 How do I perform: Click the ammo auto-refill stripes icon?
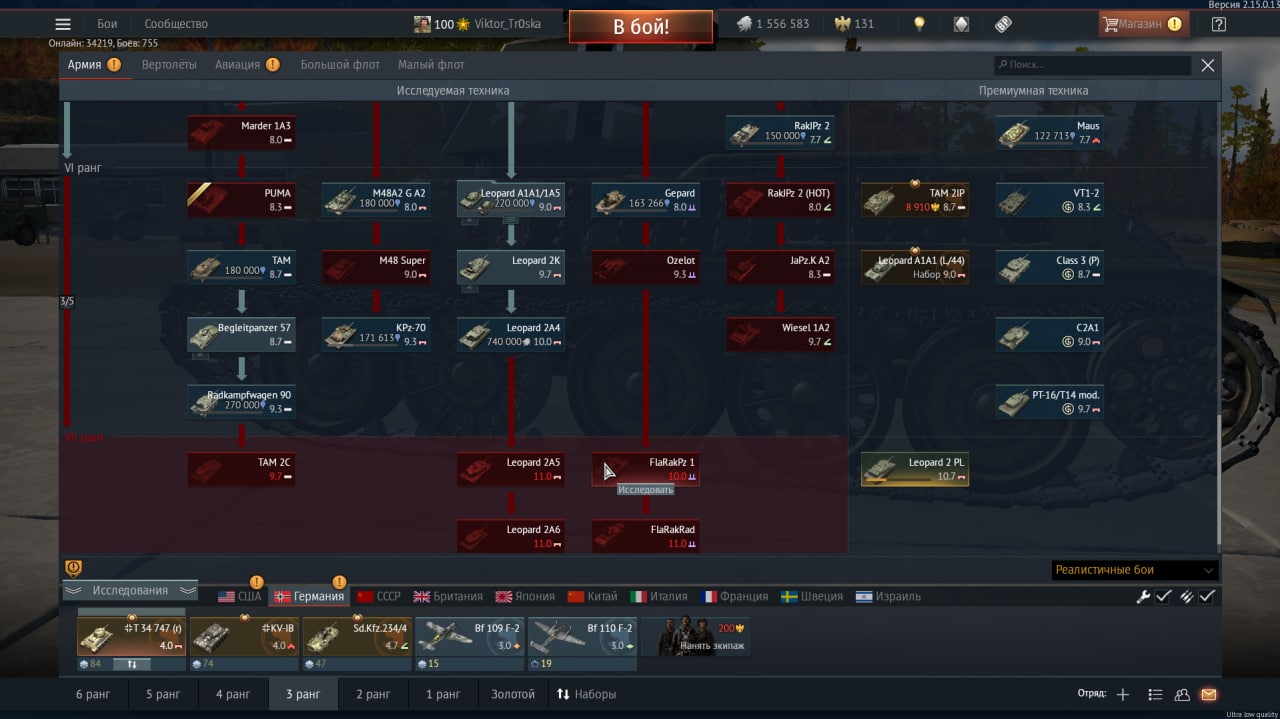1186,596
